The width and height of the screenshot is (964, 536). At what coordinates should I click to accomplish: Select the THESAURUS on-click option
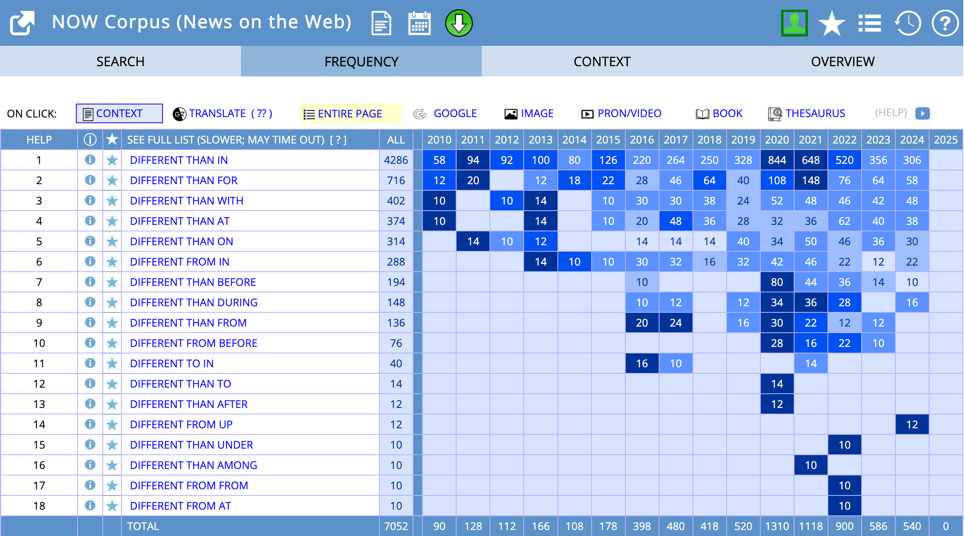pyautogui.click(x=807, y=114)
